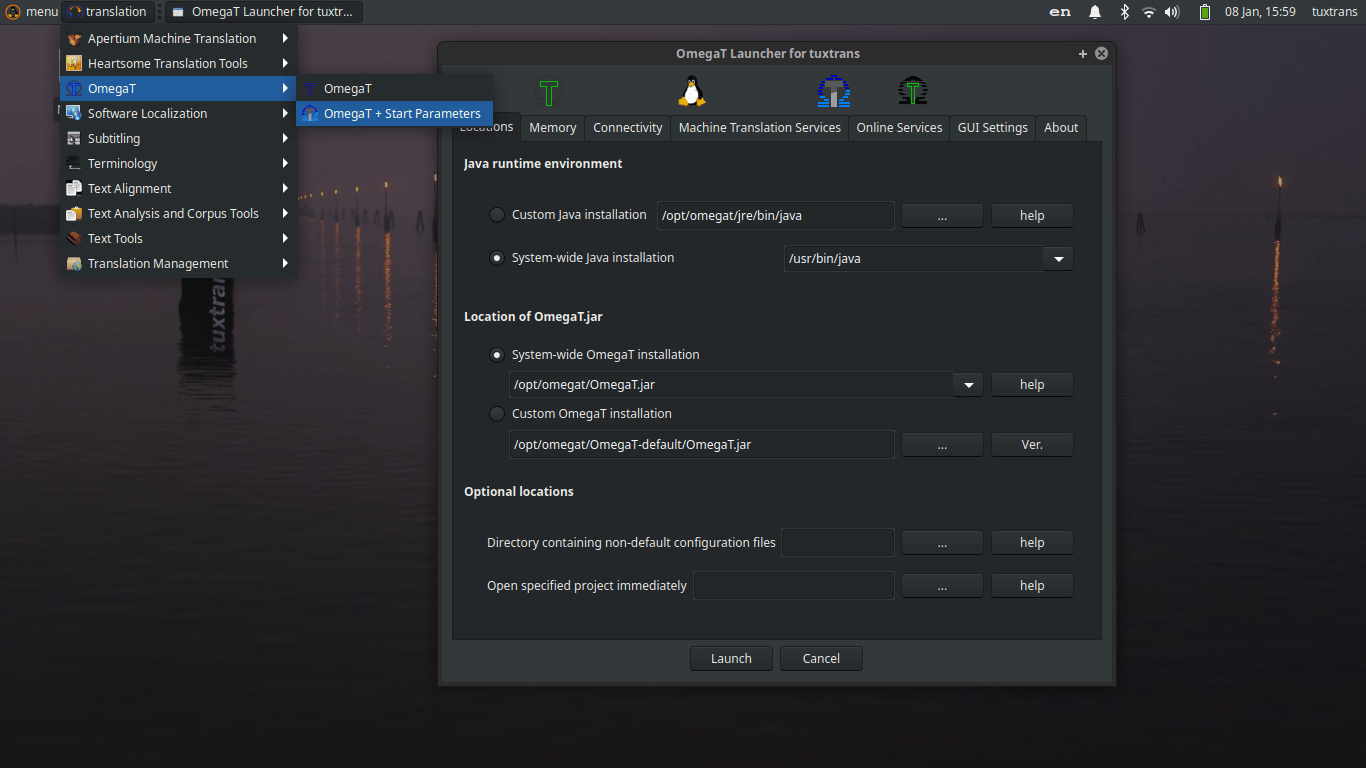Click the Subtitling menu icon
This screenshot has width=1366, height=768.
pyautogui.click(x=74, y=139)
